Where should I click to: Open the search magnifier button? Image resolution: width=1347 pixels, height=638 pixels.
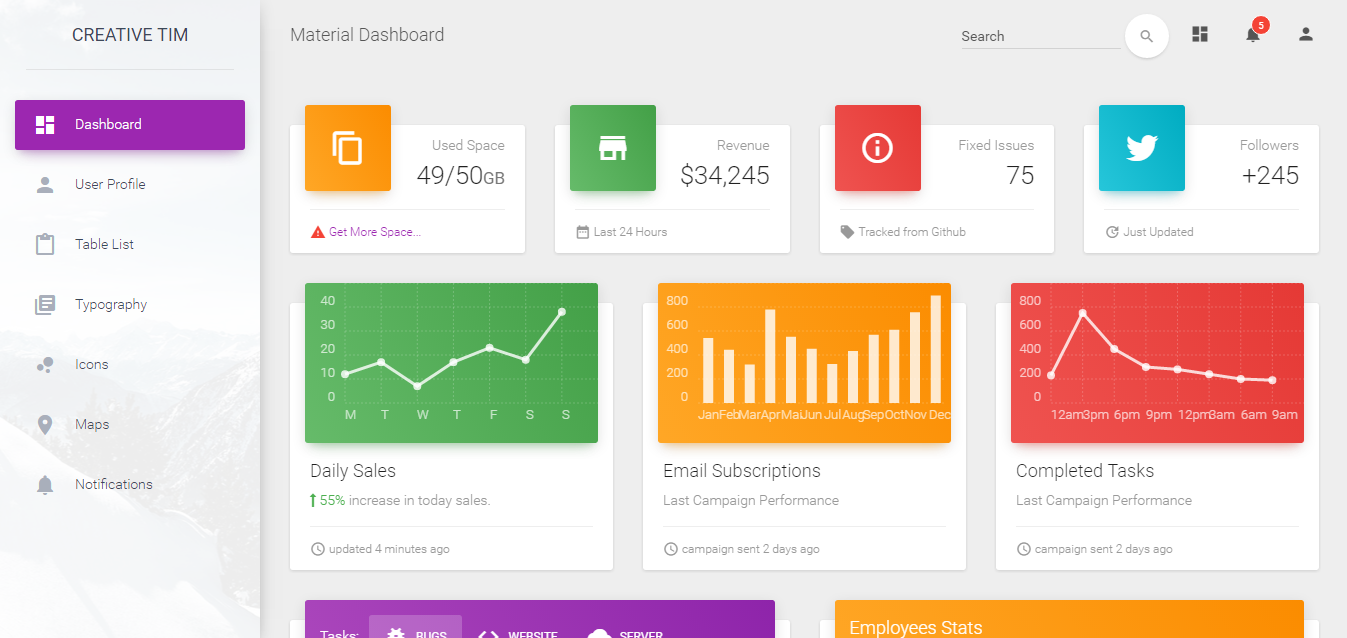1146,35
